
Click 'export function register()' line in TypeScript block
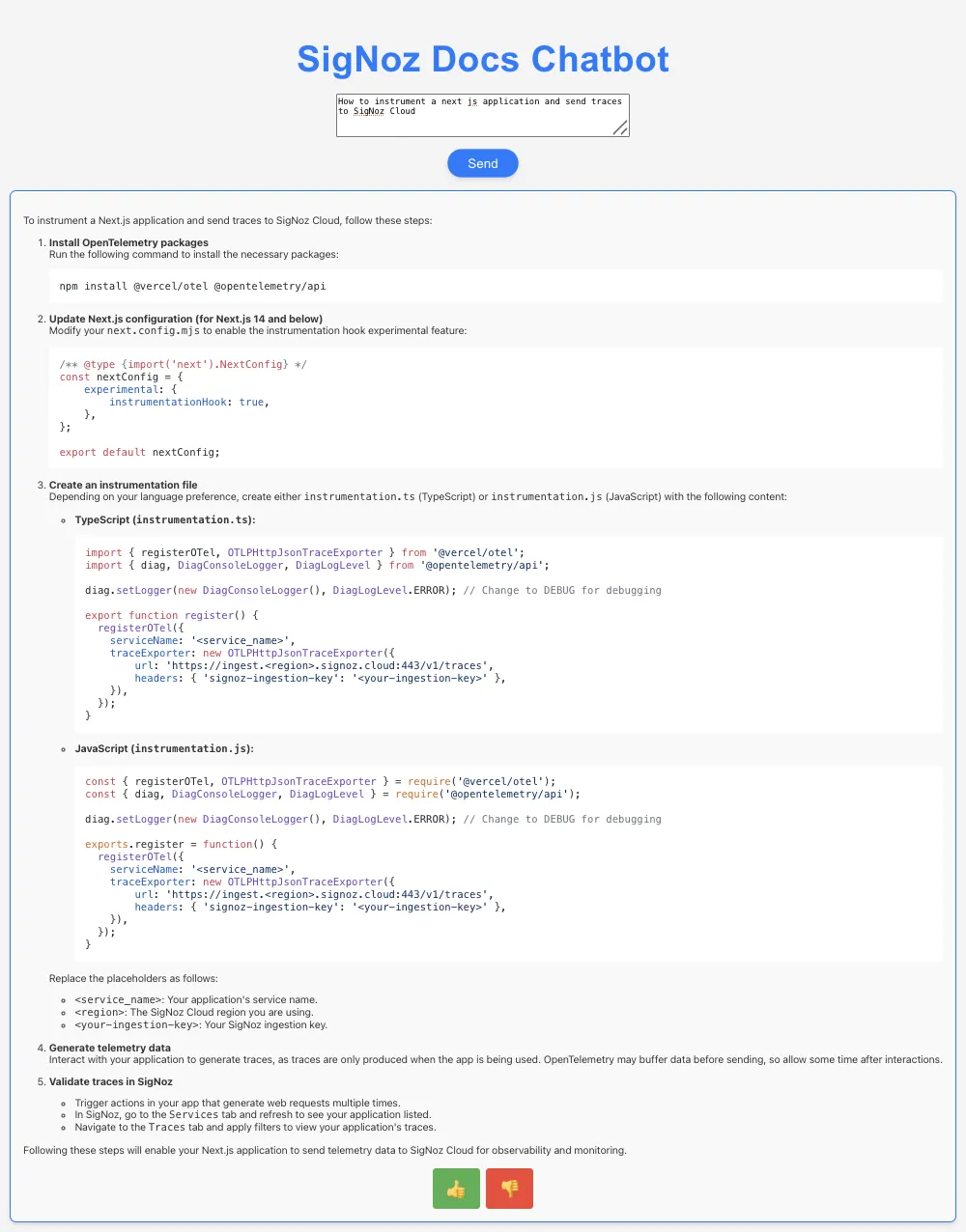(x=172, y=615)
